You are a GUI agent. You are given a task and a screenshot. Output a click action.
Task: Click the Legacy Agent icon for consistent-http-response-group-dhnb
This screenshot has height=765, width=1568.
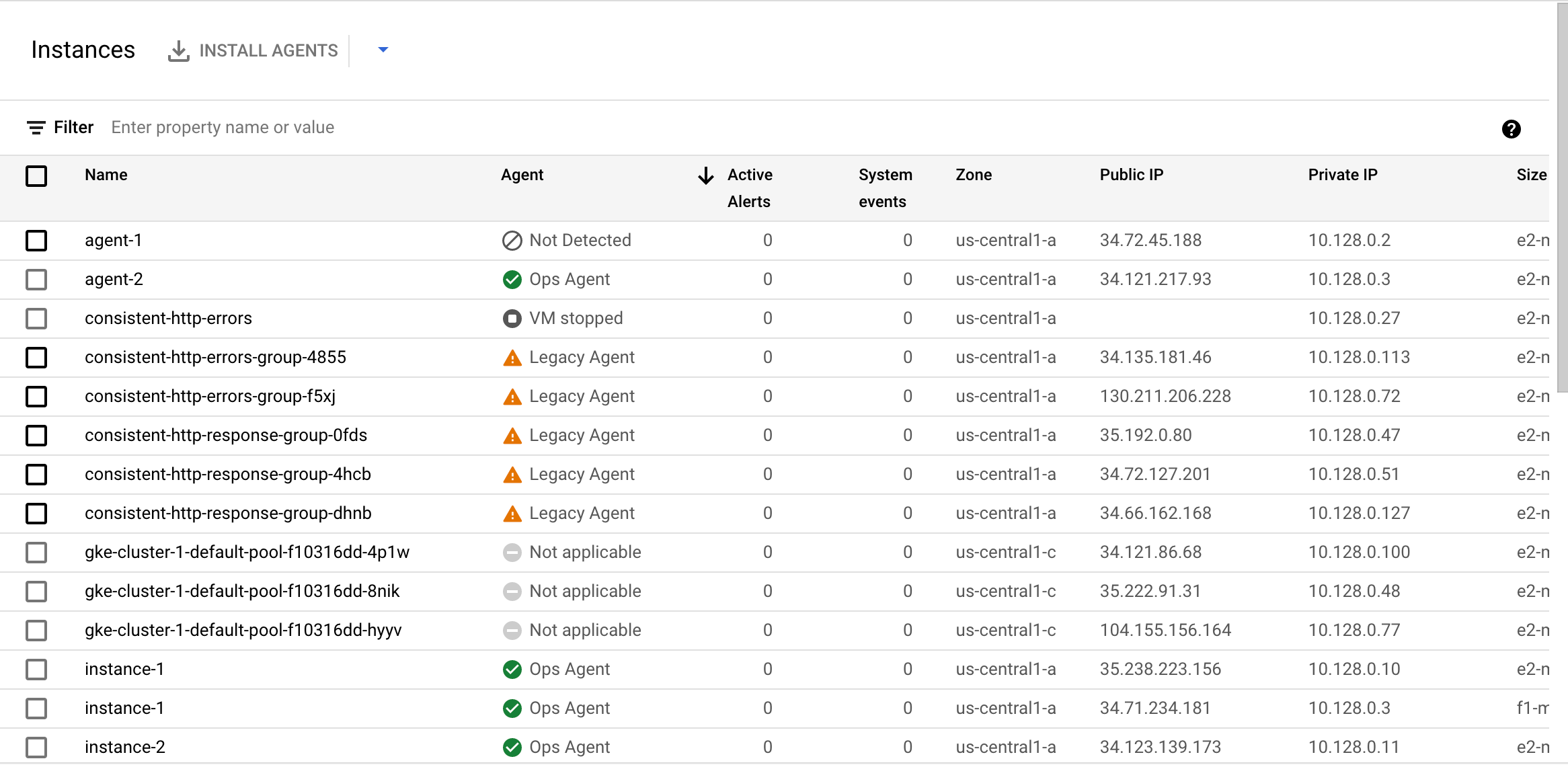(x=512, y=513)
